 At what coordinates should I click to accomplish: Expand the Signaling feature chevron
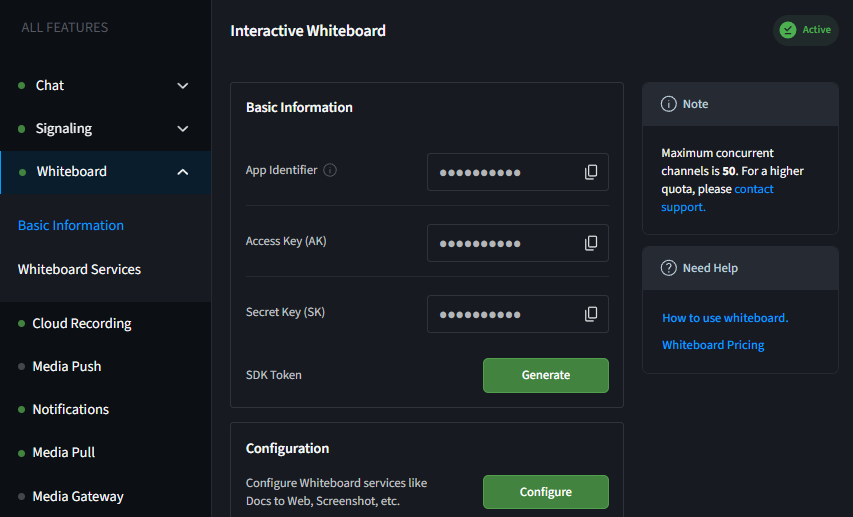click(183, 129)
